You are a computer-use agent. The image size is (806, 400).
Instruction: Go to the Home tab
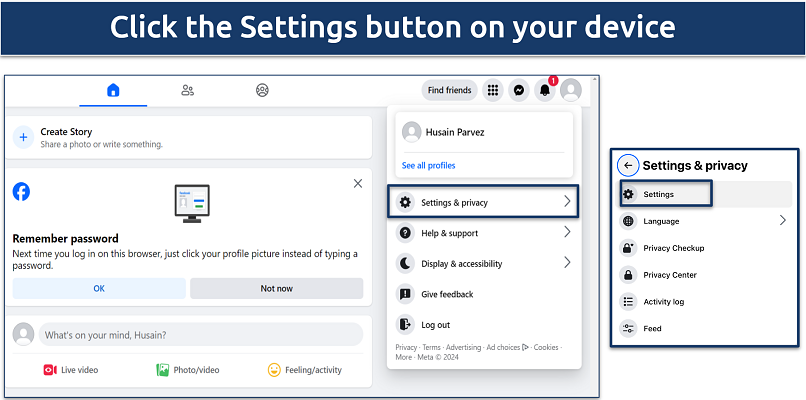[113, 90]
